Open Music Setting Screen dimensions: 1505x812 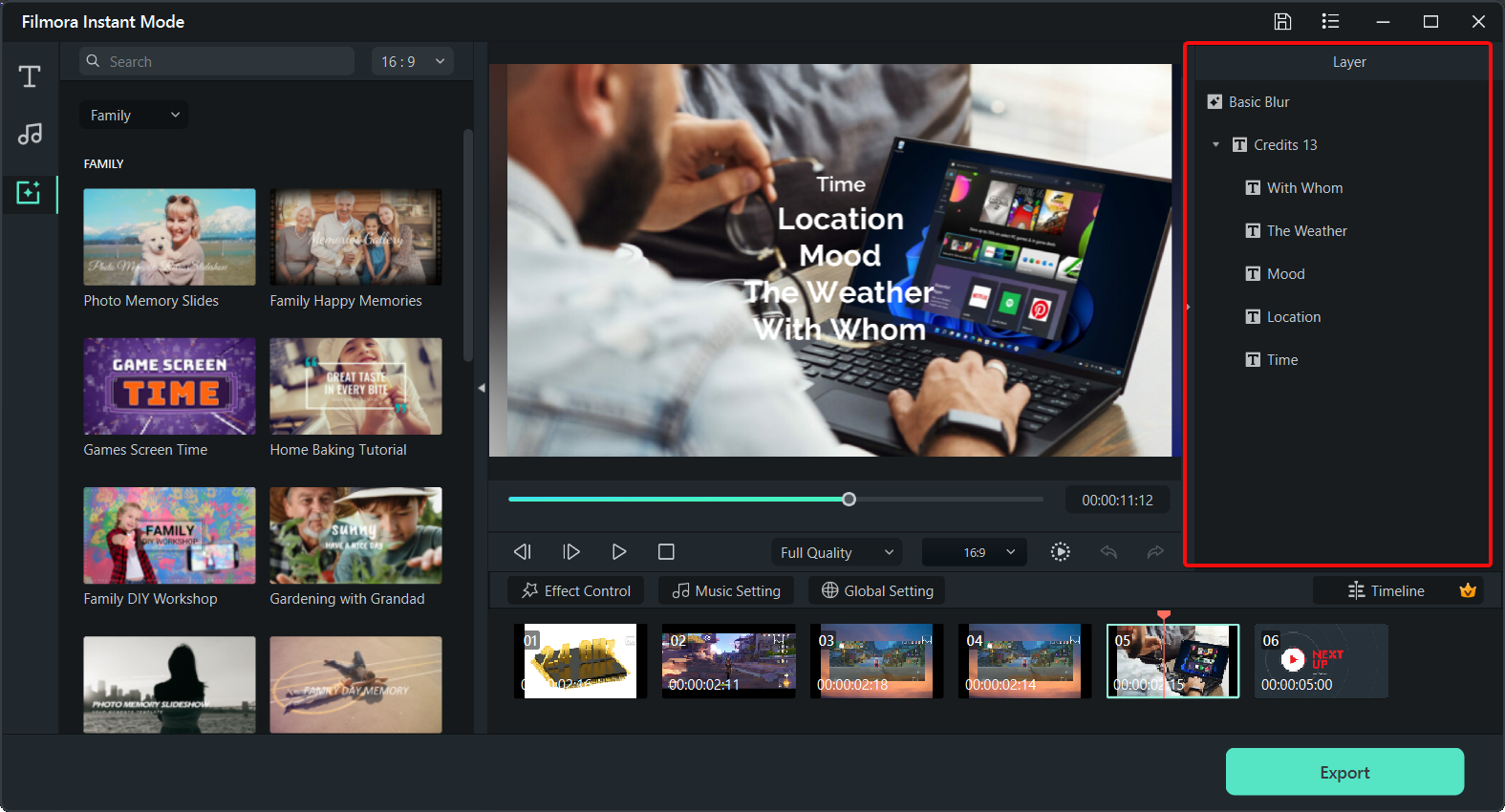pos(726,590)
